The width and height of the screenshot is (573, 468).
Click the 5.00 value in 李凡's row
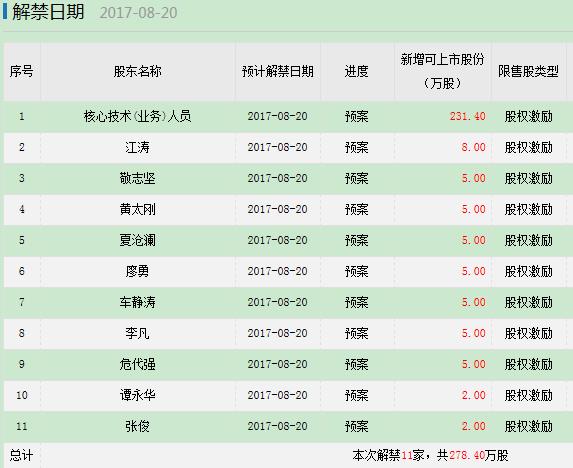[473, 333]
